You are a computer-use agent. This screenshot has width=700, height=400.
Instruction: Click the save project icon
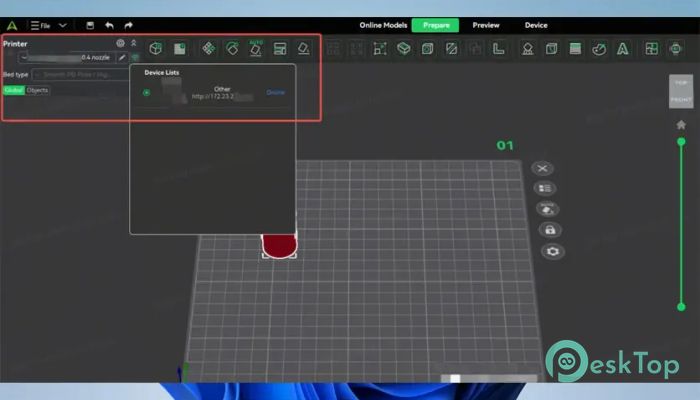coord(90,25)
